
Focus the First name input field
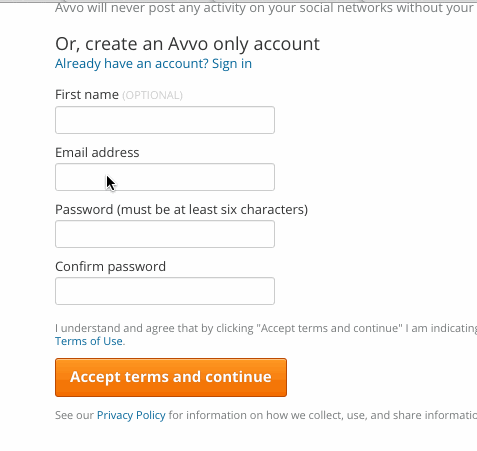165,120
